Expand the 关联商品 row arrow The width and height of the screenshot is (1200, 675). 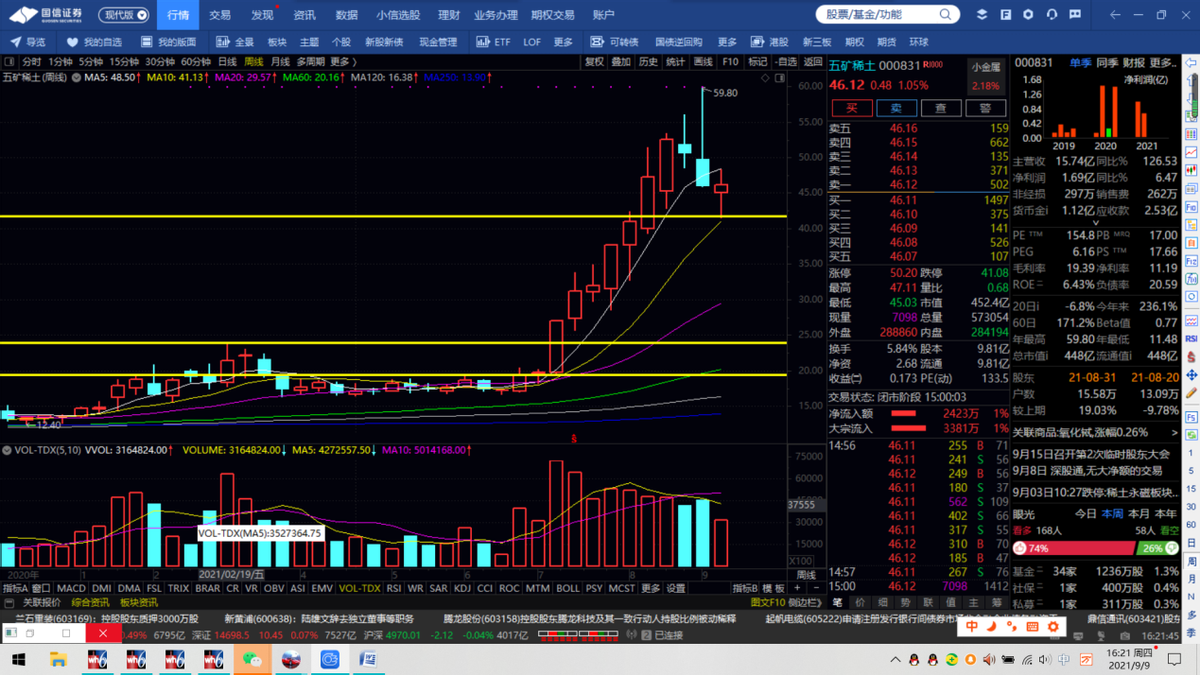click(x=1175, y=433)
